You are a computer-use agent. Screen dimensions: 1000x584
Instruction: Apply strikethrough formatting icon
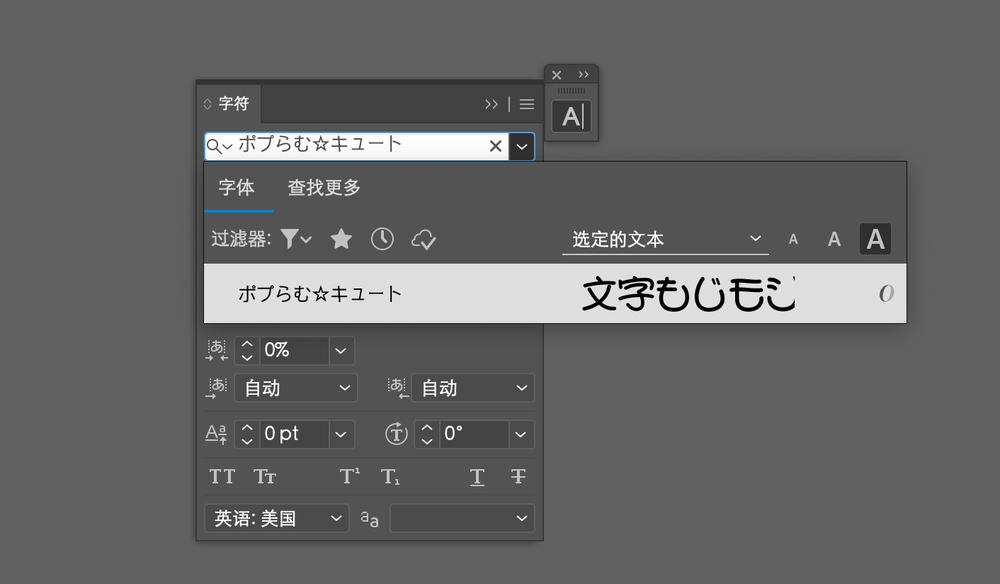(518, 477)
